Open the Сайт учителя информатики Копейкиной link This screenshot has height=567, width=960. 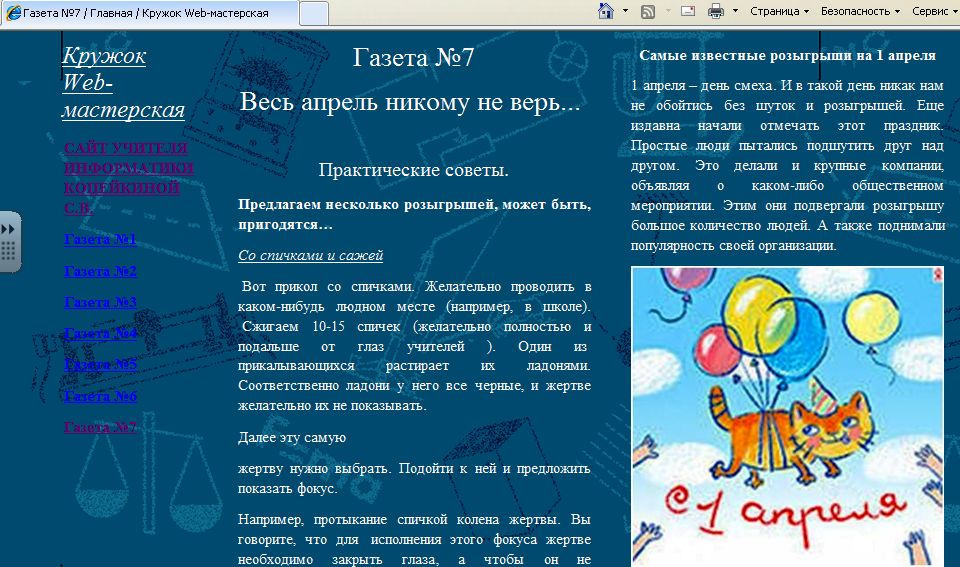coord(128,178)
